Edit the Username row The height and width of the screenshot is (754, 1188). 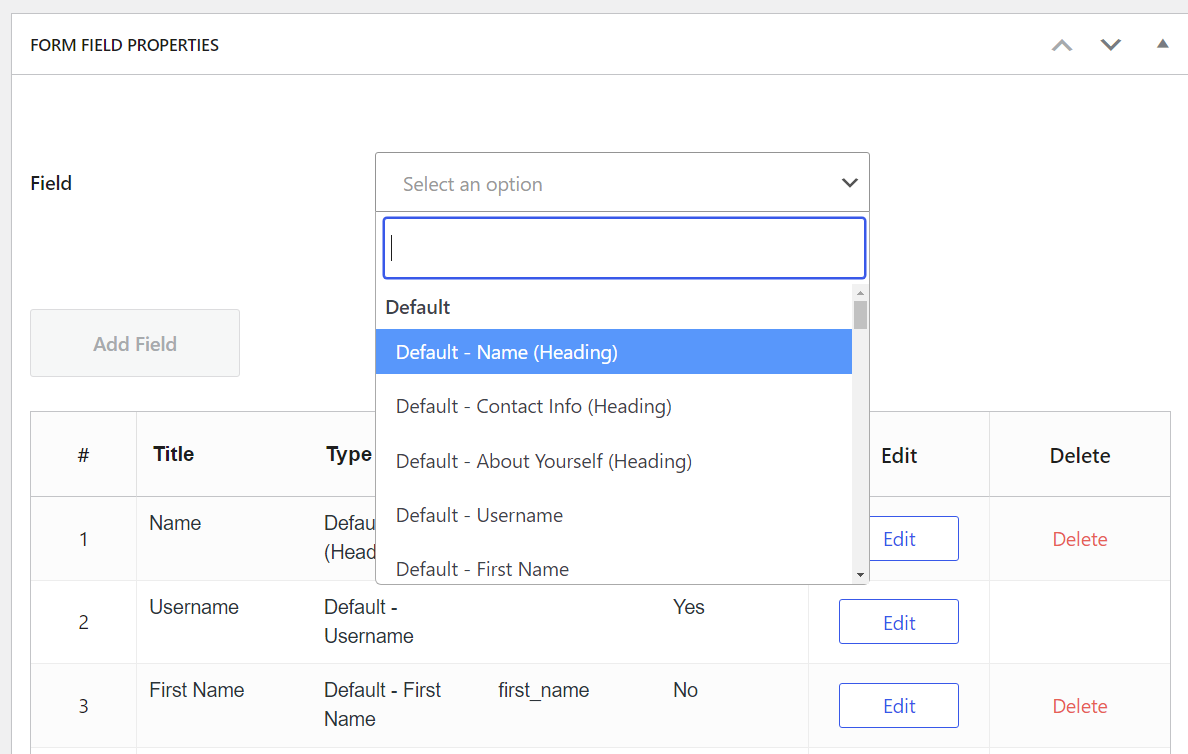(x=899, y=622)
